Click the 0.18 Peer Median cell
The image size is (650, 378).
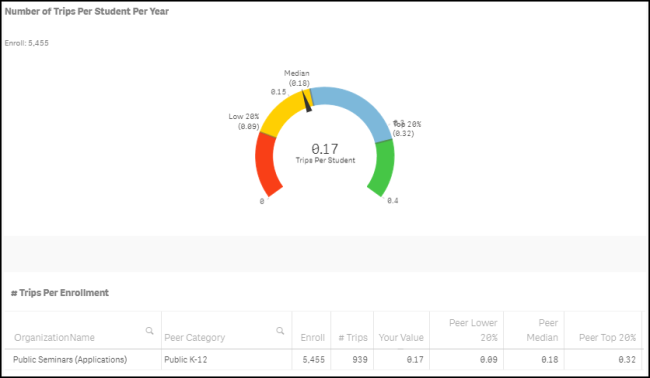tap(550, 359)
